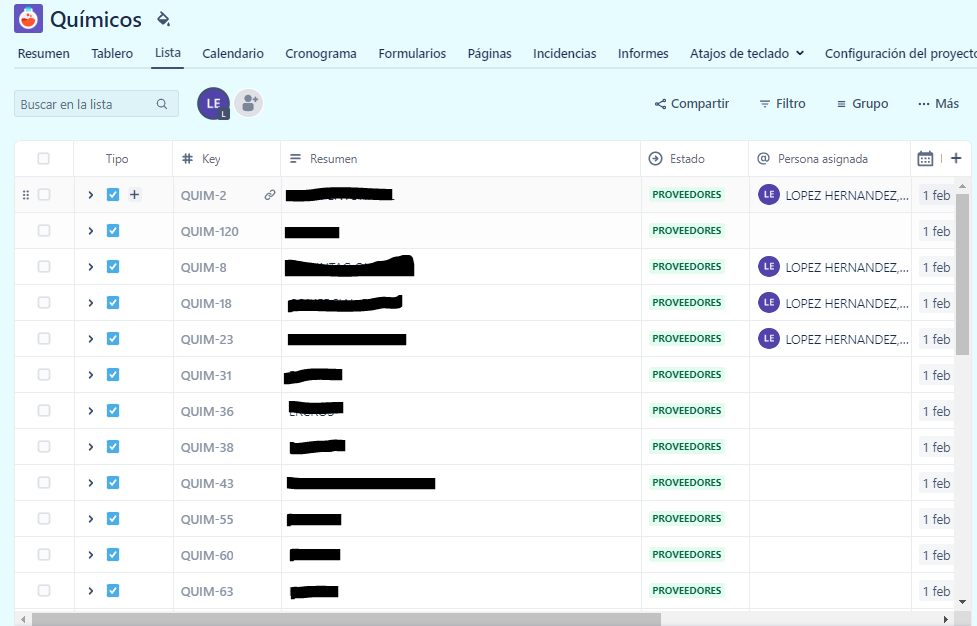Open the PROVEEDORES status of QUIM-2
This screenshot has width=977, height=626.
(x=687, y=195)
